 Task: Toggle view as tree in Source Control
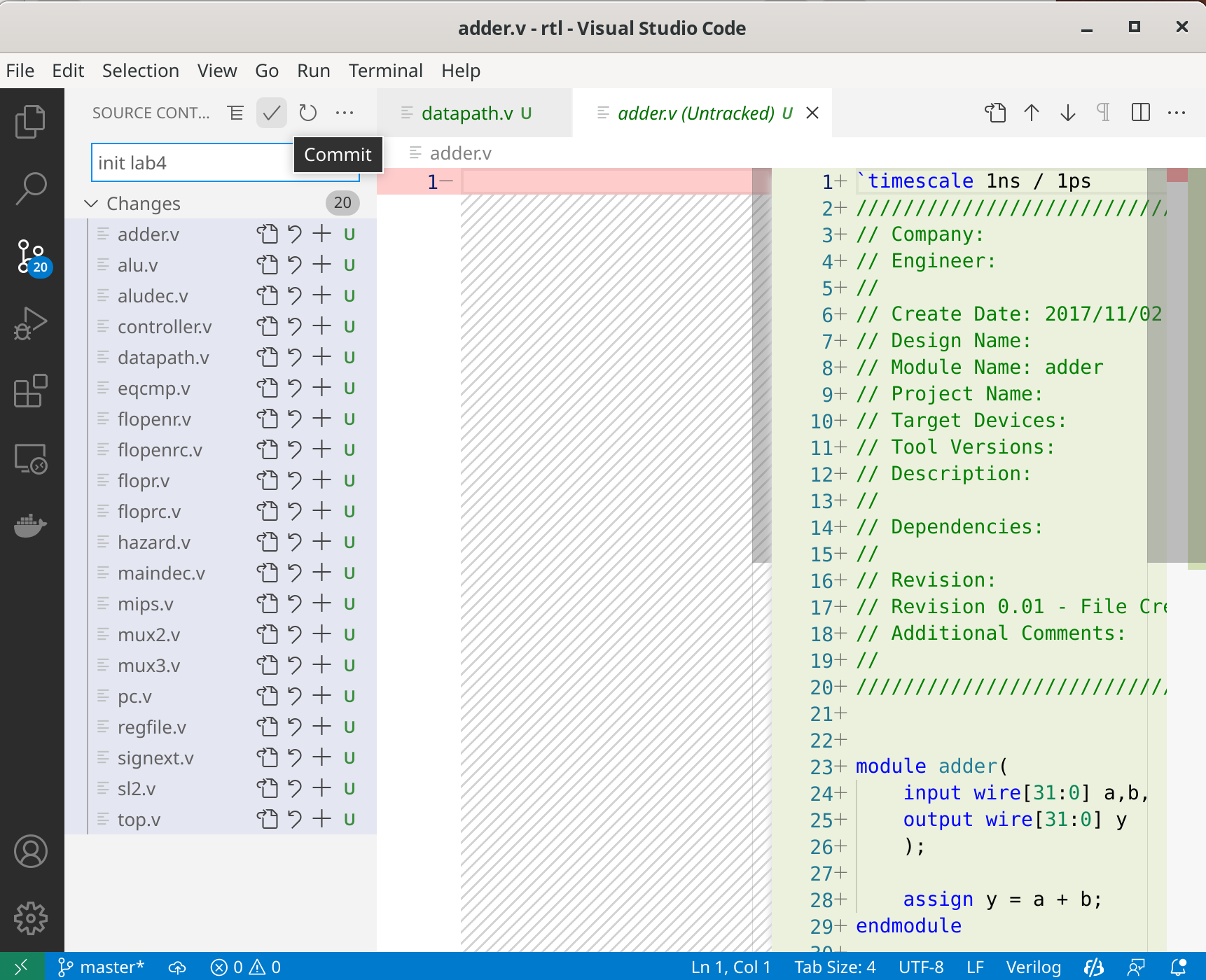[x=235, y=113]
